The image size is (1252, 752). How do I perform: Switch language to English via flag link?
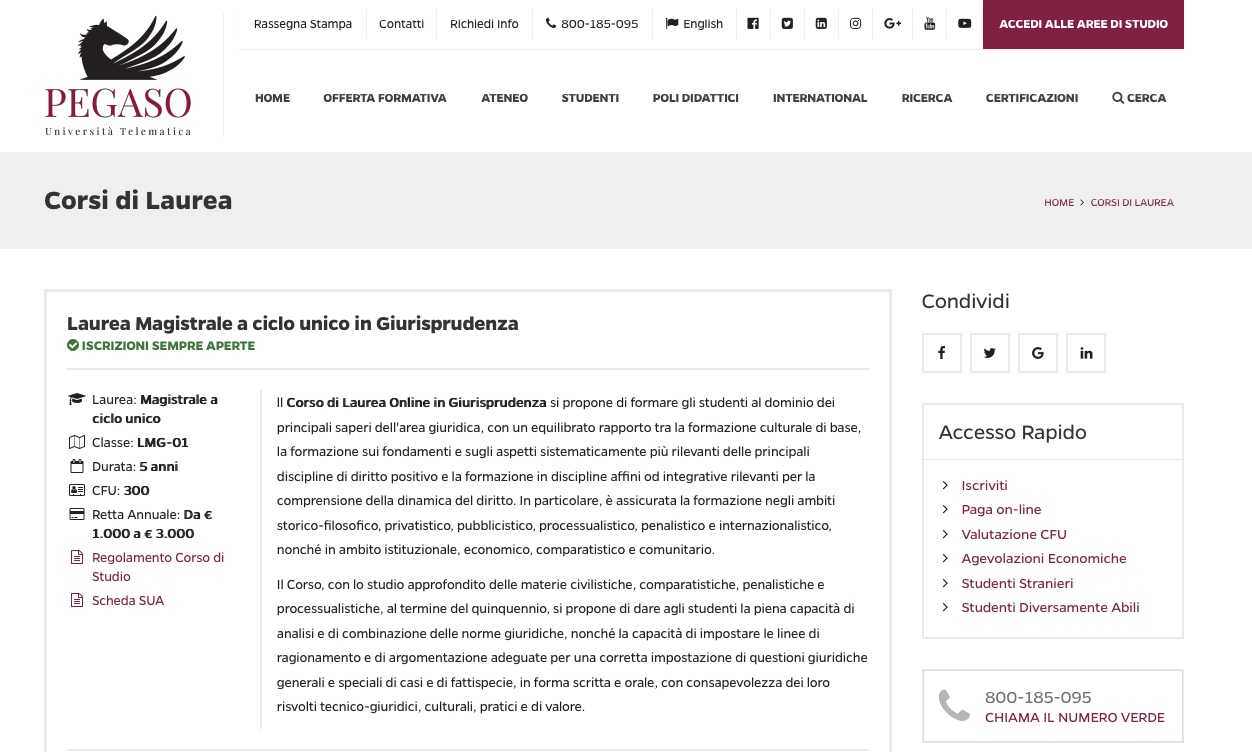[694, 24]
